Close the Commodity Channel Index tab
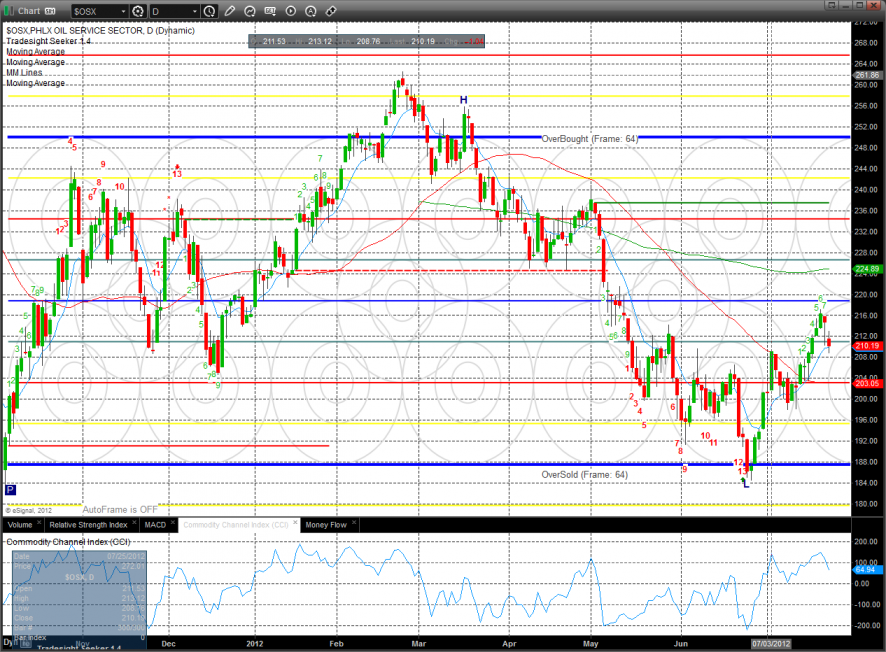The width and height of the screenshot is (886, 652). 293,524
